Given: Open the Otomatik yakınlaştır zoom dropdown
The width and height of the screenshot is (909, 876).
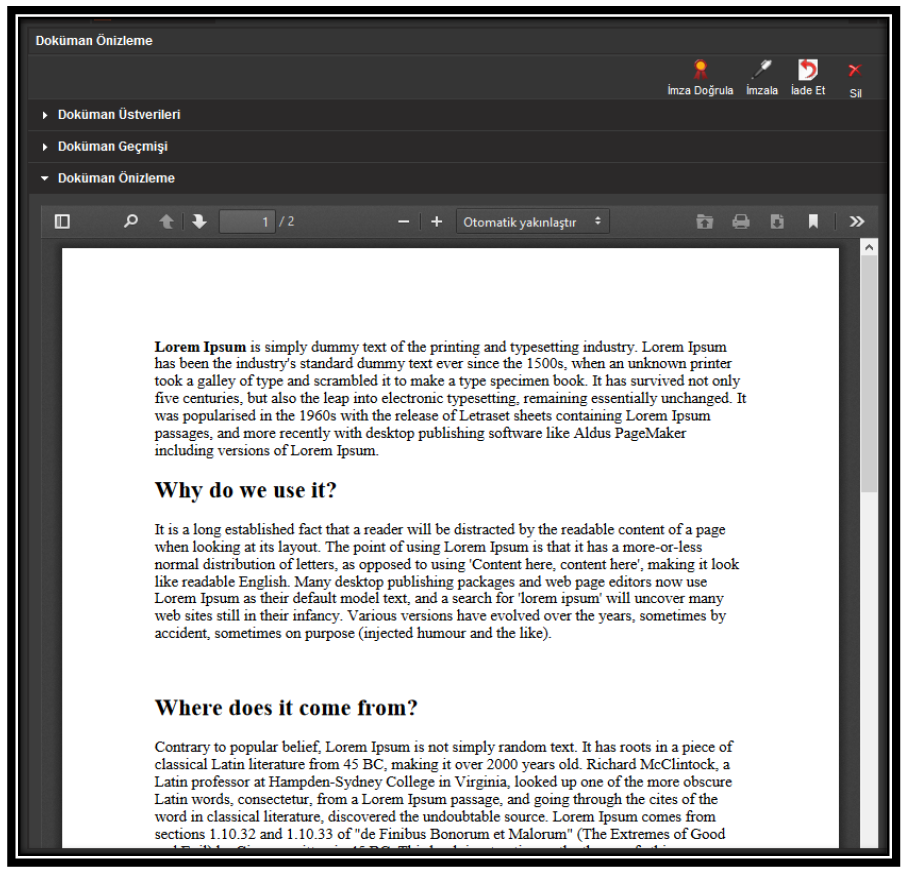Looking at the screenshot, I should tap(532, 222).
